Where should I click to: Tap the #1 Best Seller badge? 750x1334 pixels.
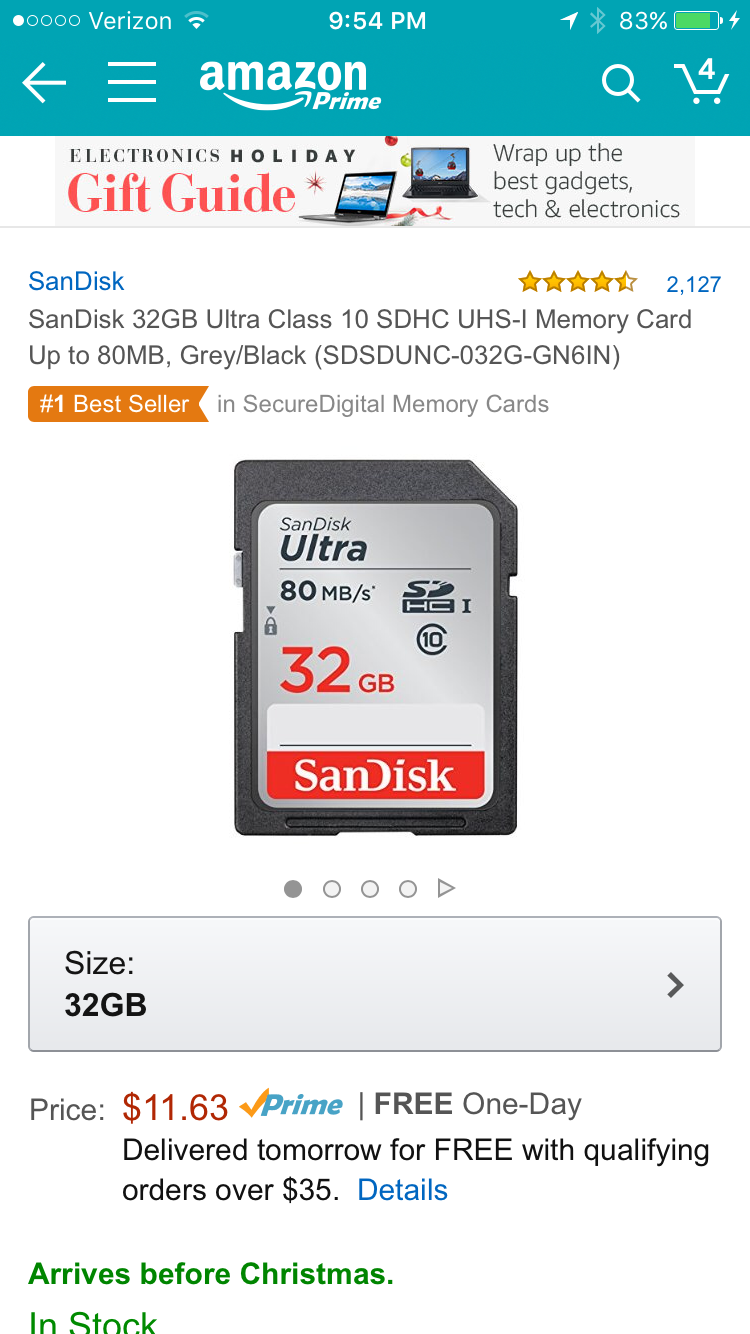click(117, 404)
